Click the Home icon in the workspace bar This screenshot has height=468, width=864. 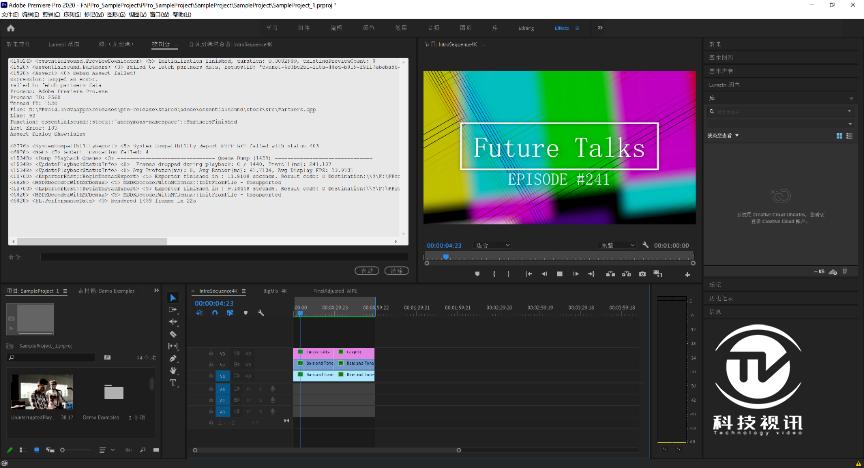coord(10,29)
